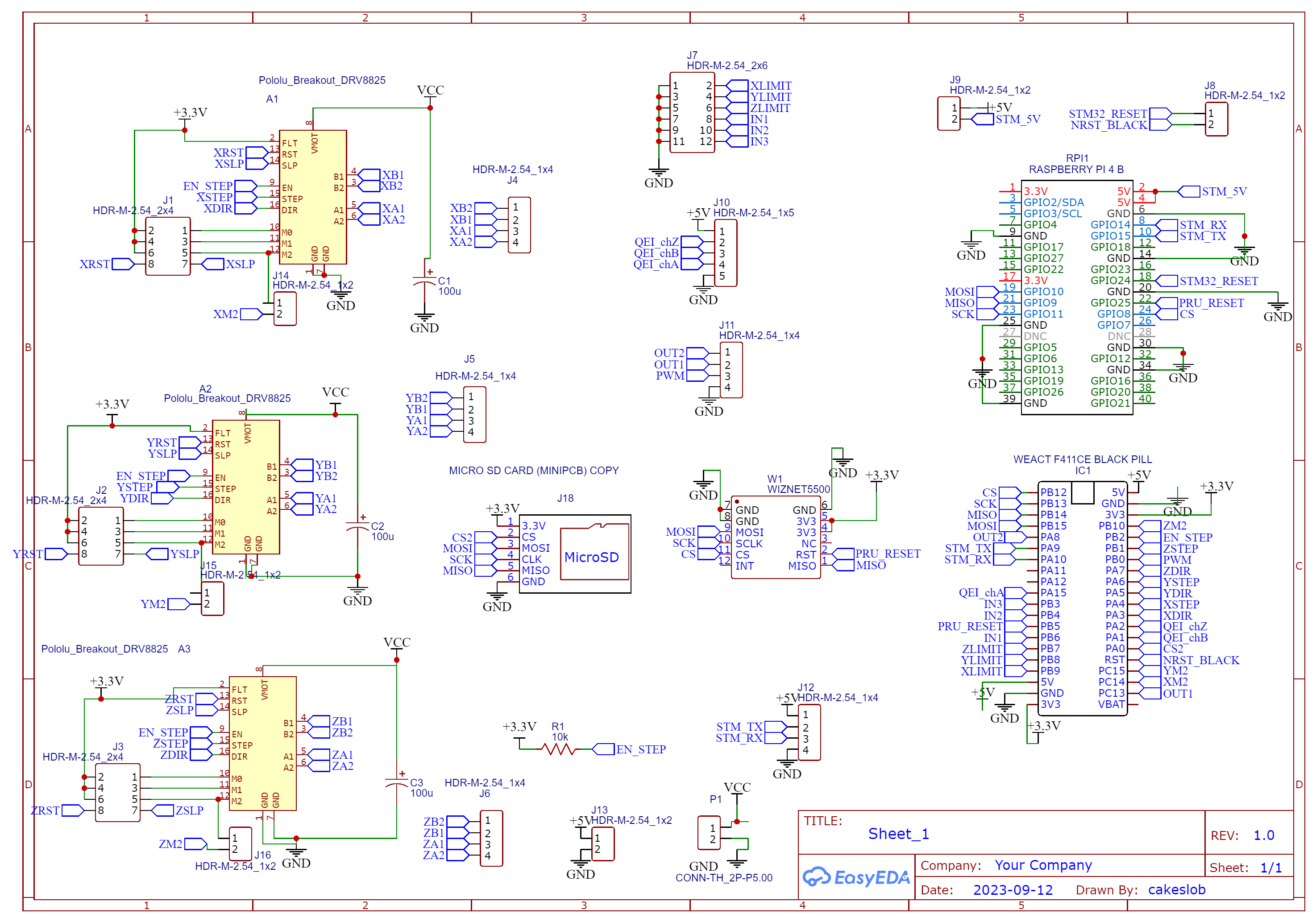The width and height of the screenshot is (1316, 922).
Task: Click the NRST_BLACK net flag beside J8
Action: coord(1121,125)
